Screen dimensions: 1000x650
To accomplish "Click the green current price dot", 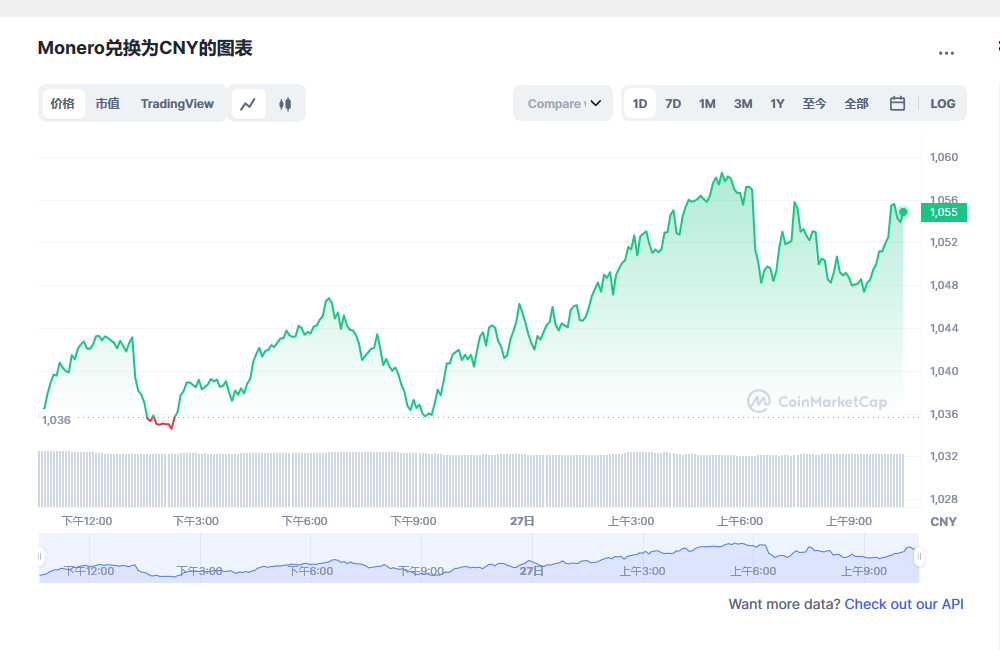I will click(x=903, y=212).
